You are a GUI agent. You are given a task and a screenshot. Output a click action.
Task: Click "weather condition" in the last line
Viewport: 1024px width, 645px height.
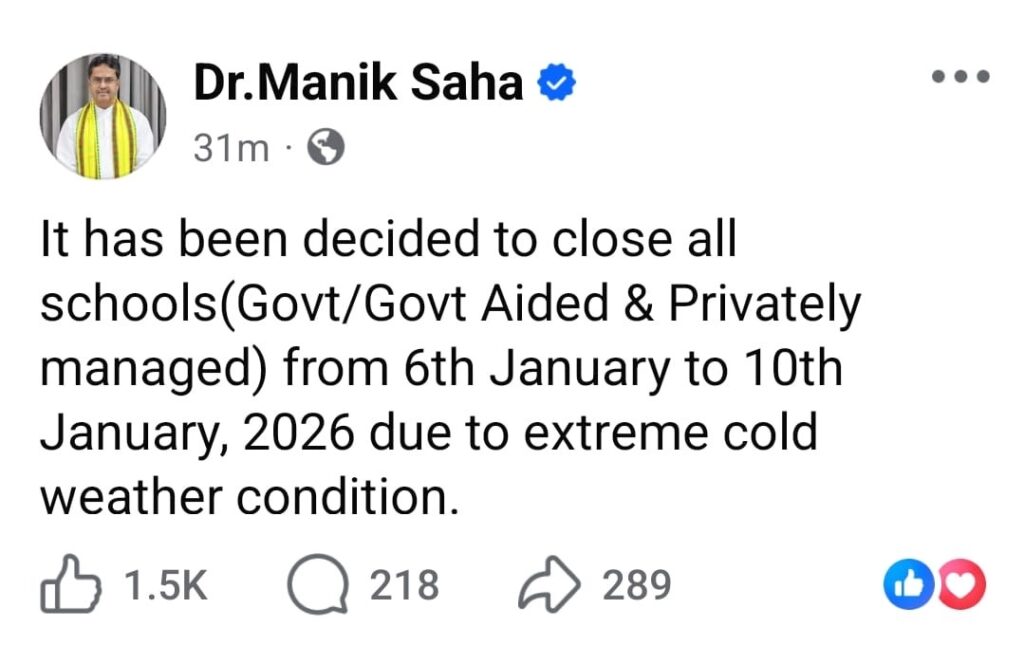pos(249,498)
